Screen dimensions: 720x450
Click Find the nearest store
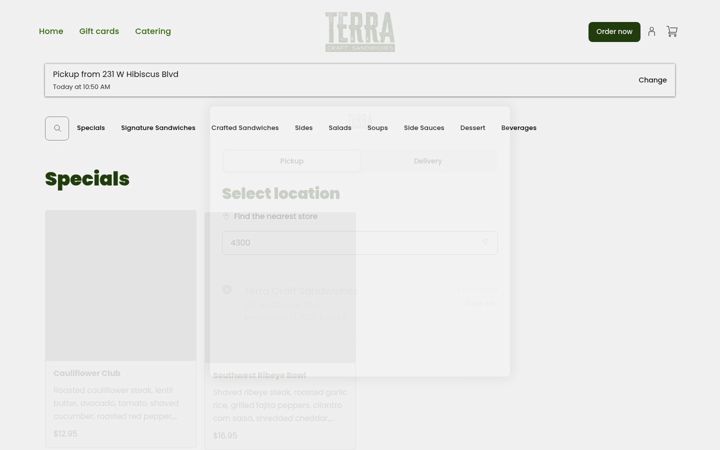pos(276,216)
